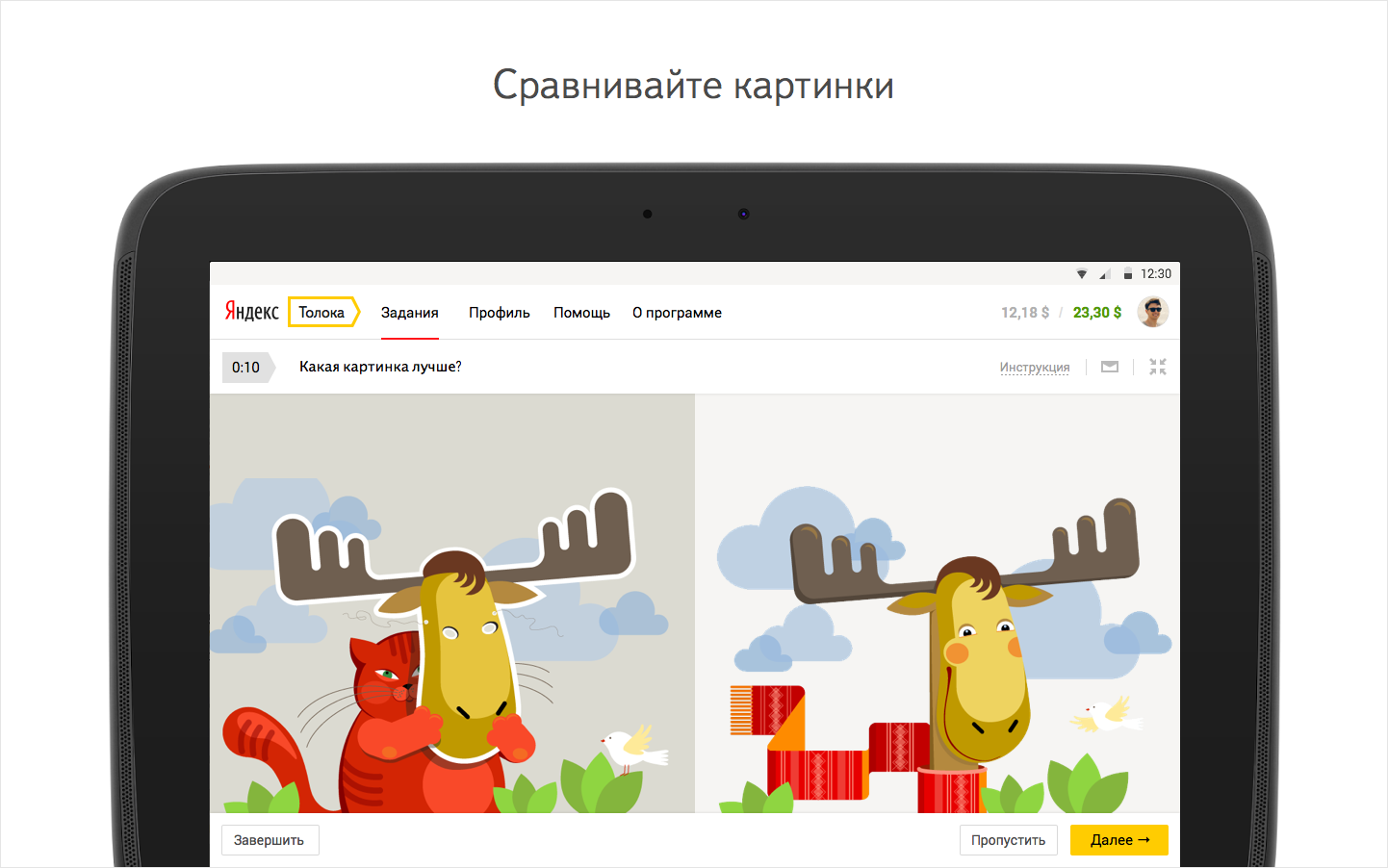This screenshot has height=868, width=1388.
Task: Click the question text Какая картинка лучше?
Action: [380, 367]
